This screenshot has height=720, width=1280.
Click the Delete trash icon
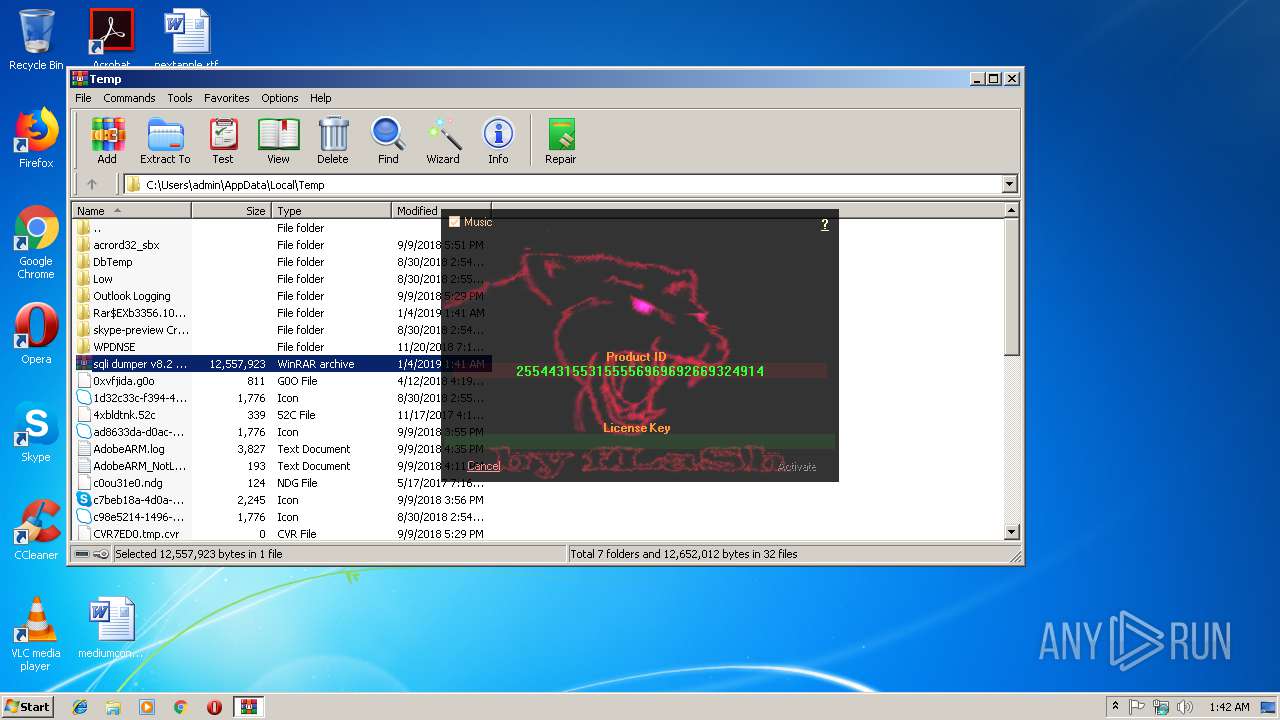[333, 140]
